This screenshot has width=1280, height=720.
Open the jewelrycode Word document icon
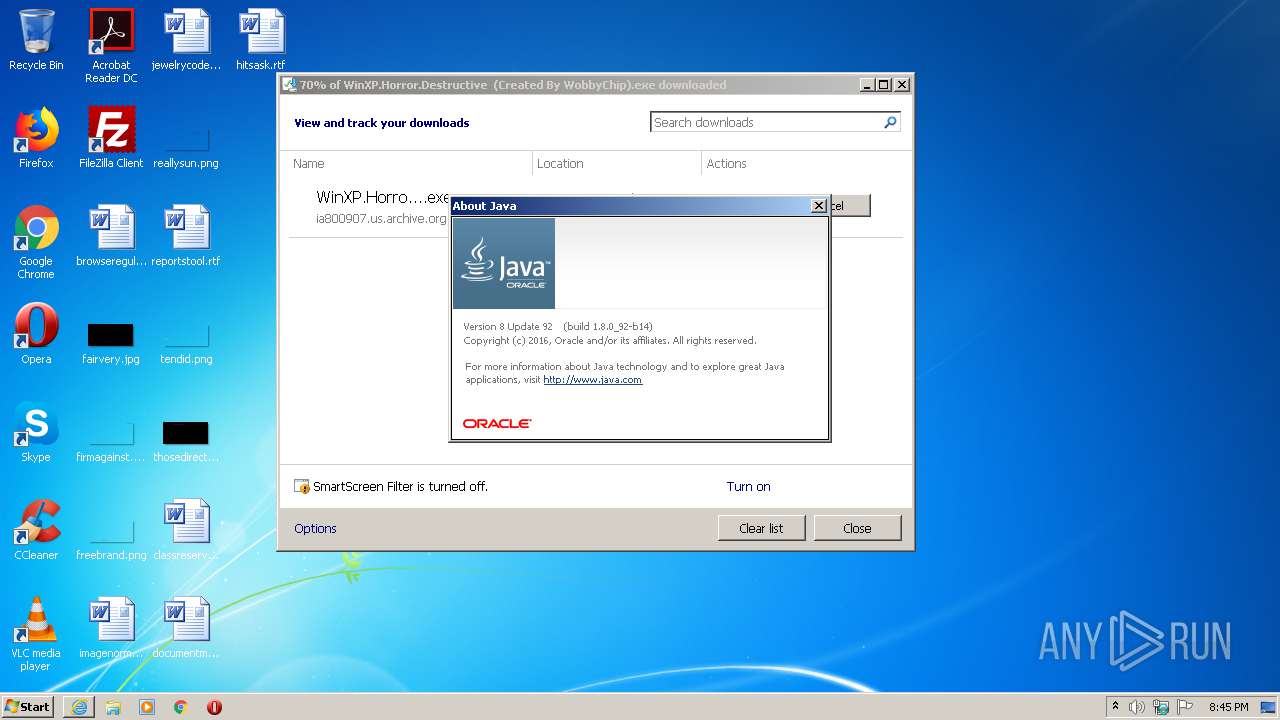[186, 40]
